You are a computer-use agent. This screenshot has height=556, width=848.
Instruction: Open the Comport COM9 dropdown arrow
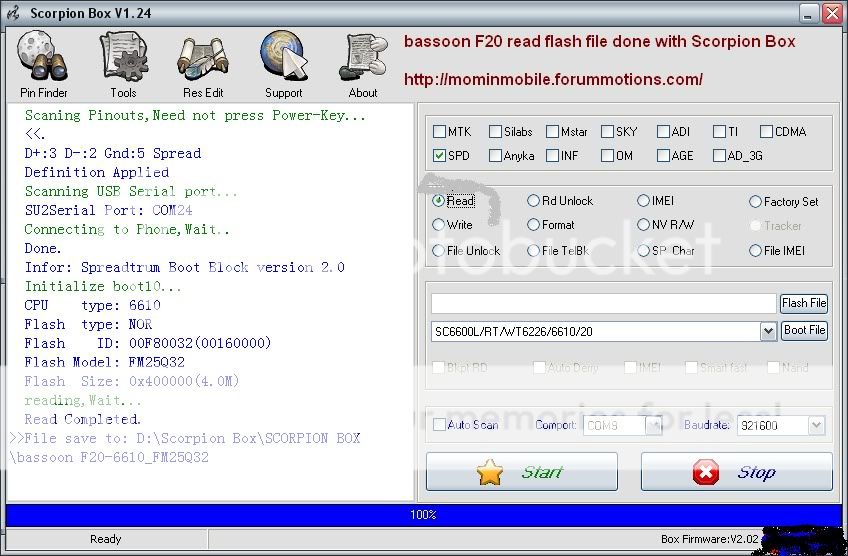654,425
